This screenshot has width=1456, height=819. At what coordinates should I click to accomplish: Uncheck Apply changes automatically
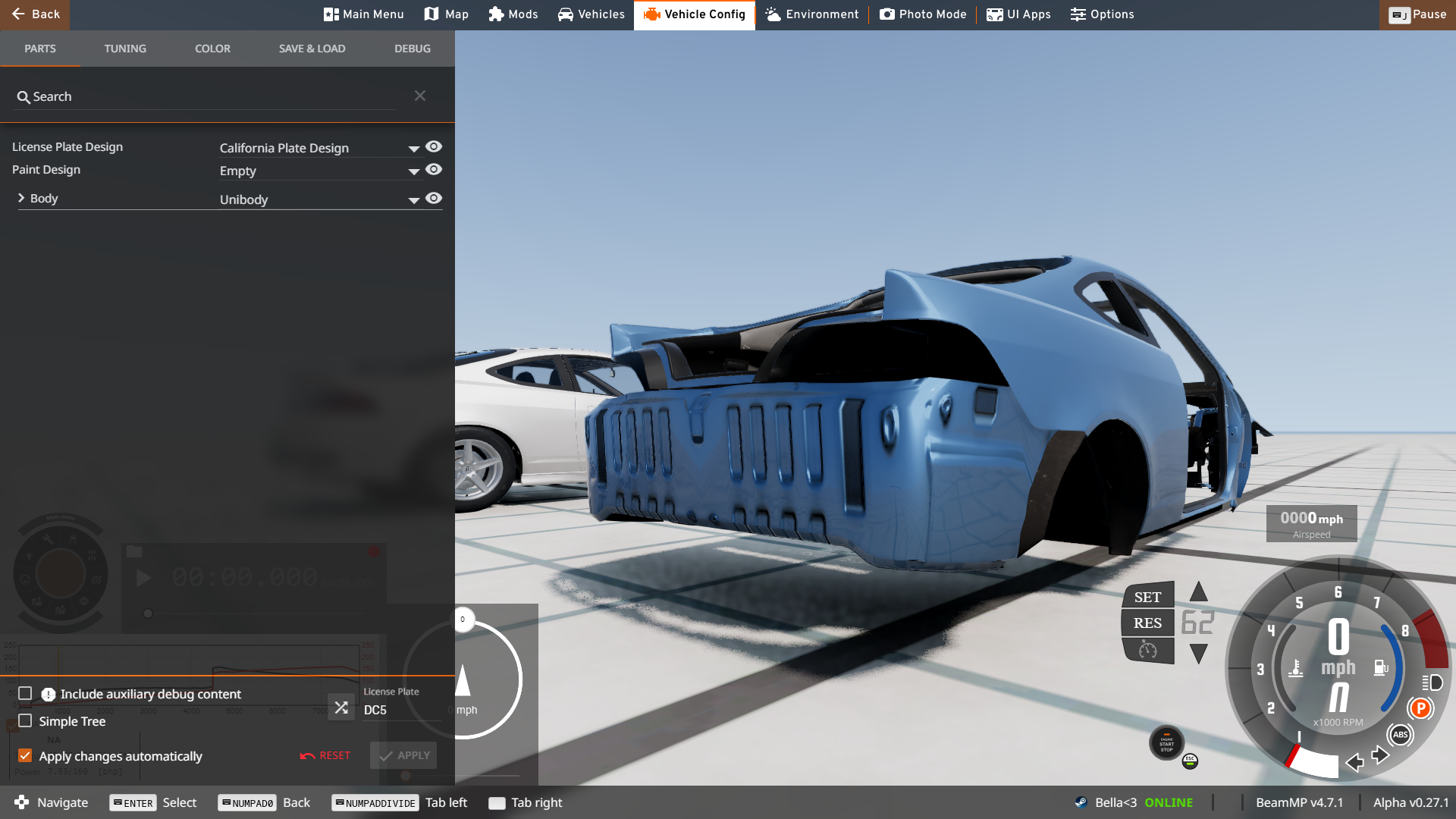25,755
